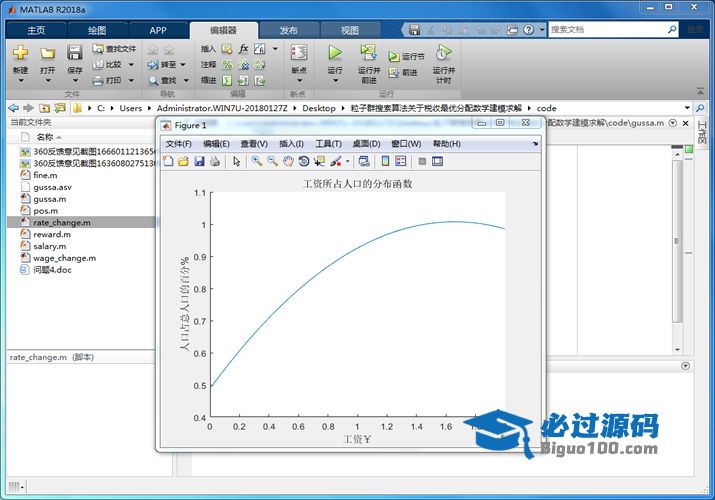Click the Breakpoints (断点) icon

tap(299, 52)
